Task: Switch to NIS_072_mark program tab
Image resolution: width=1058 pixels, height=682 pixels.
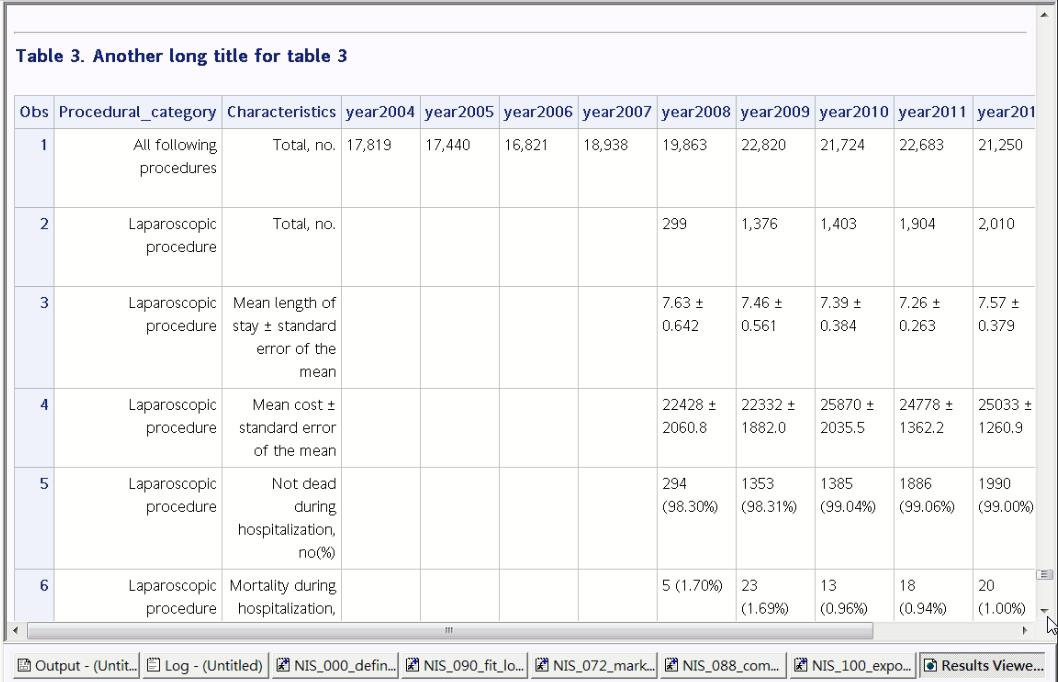Action: click(x=594, y=665)
